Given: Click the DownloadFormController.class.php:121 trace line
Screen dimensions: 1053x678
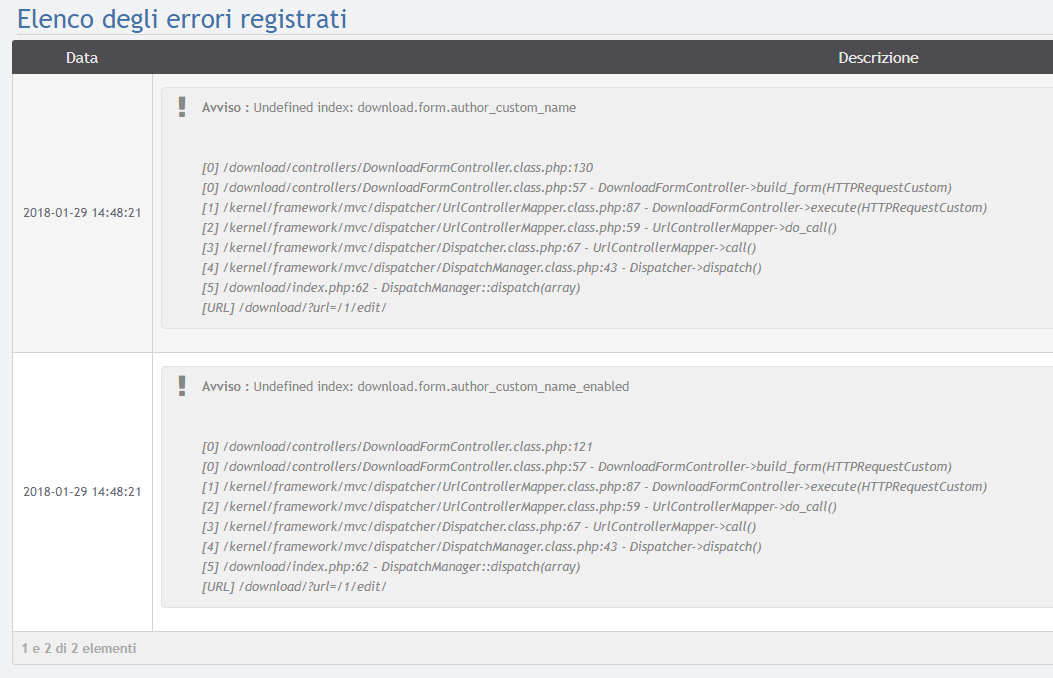Looking at the screenshot, I should [397, 447].
